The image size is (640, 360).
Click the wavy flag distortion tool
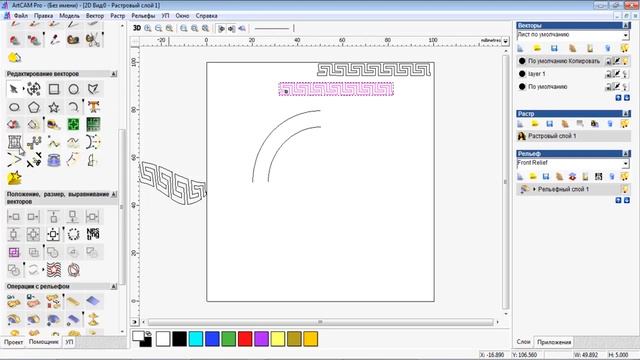coord(54,270)
